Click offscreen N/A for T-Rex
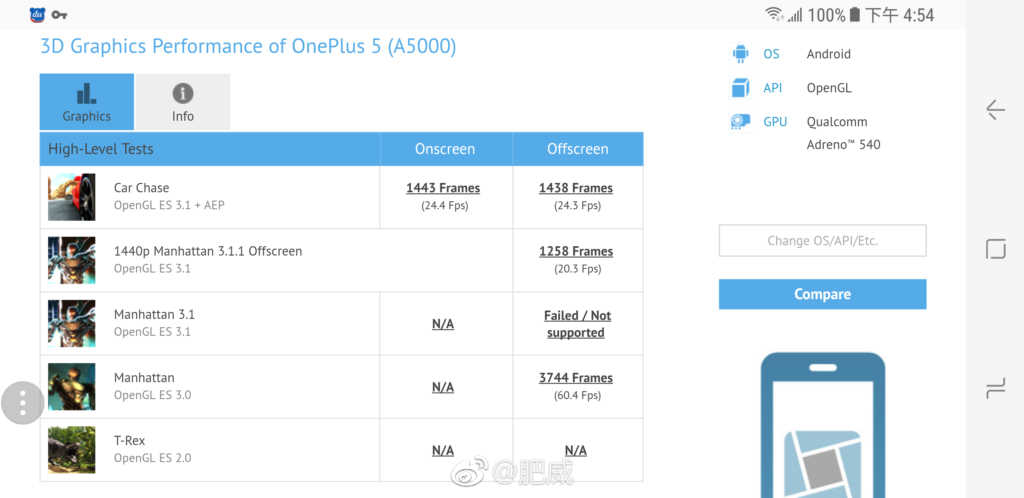The height and width of the screenshot is (498, 1024). click(x=576, y=450)
